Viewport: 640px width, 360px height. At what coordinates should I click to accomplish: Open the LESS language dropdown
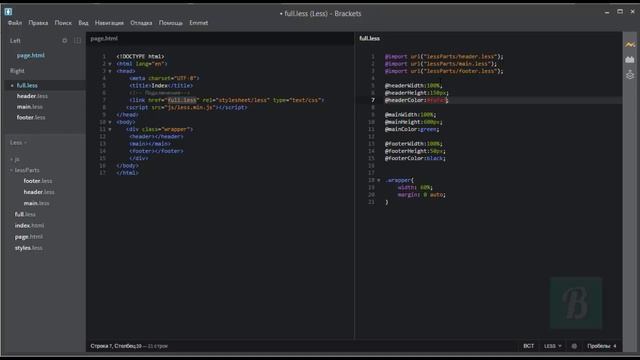pos(553,346)
